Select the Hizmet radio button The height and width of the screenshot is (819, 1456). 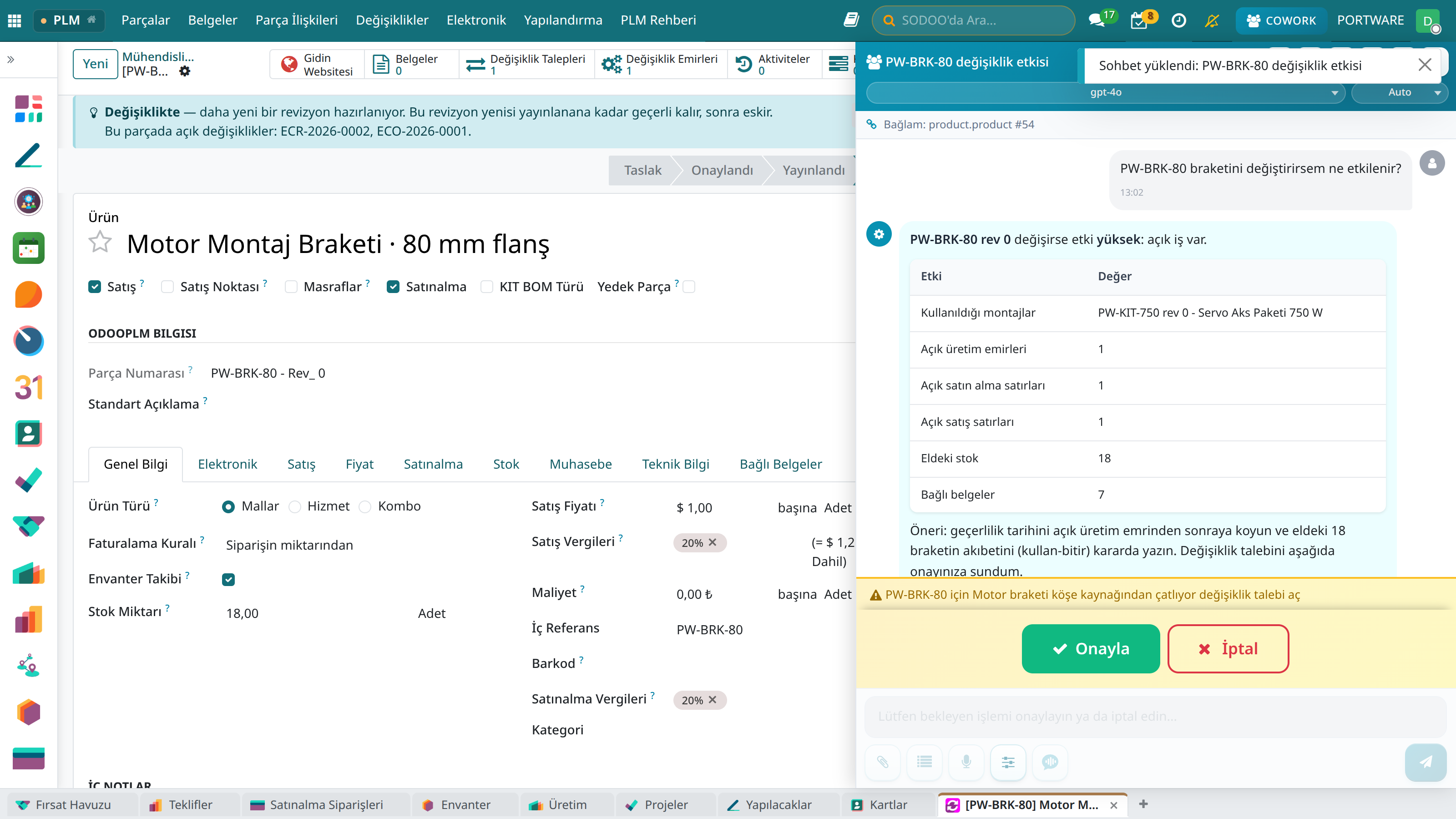[295, 506]
